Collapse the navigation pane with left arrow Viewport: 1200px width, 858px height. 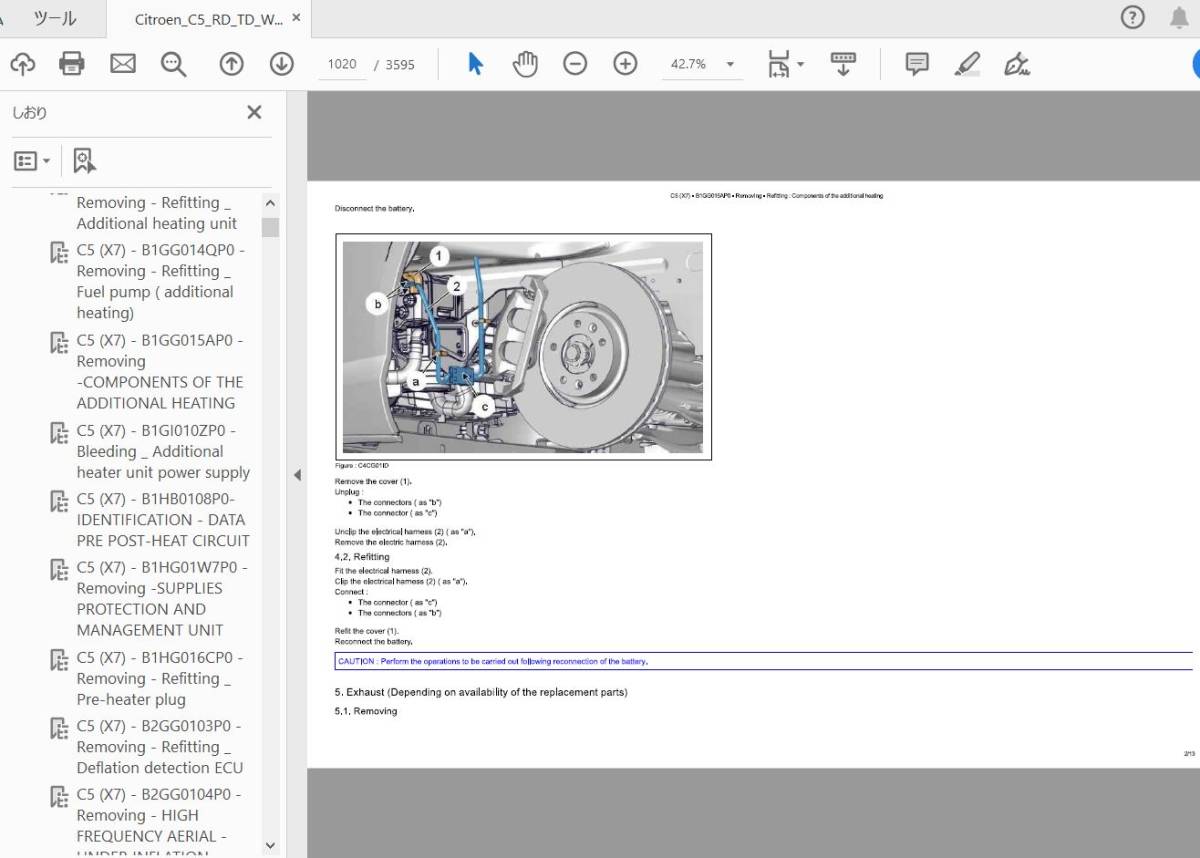(x=297, y=475)
